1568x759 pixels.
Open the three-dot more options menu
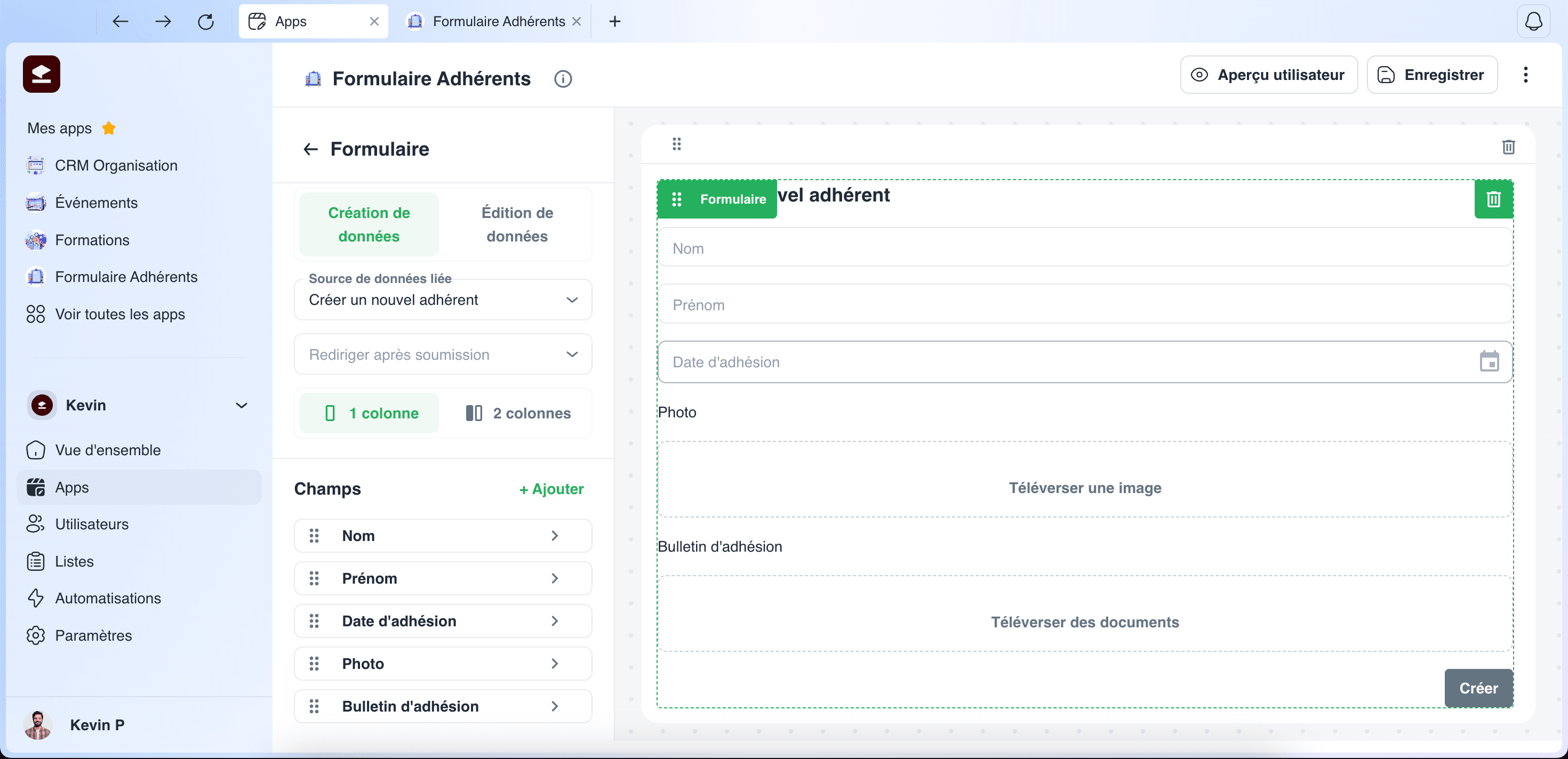tap(1525, 75)
